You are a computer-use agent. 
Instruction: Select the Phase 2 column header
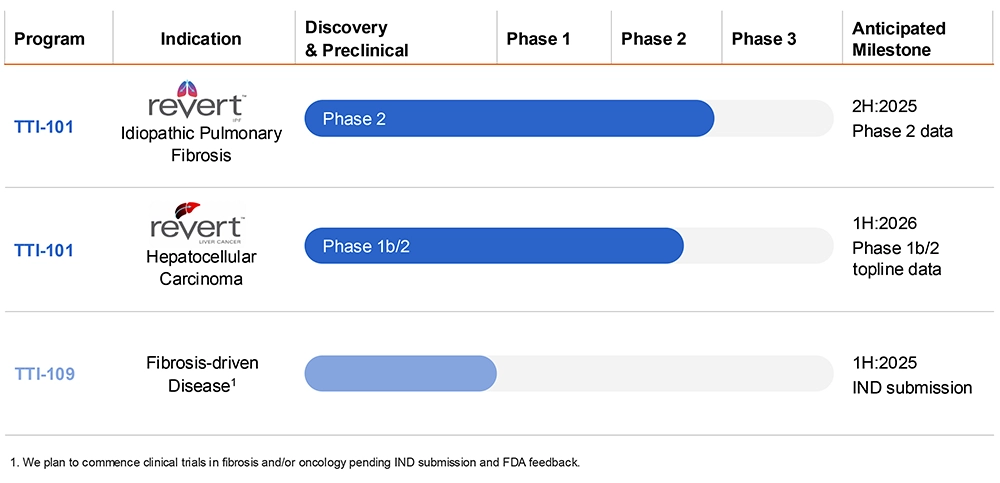(x=653, y=39)
